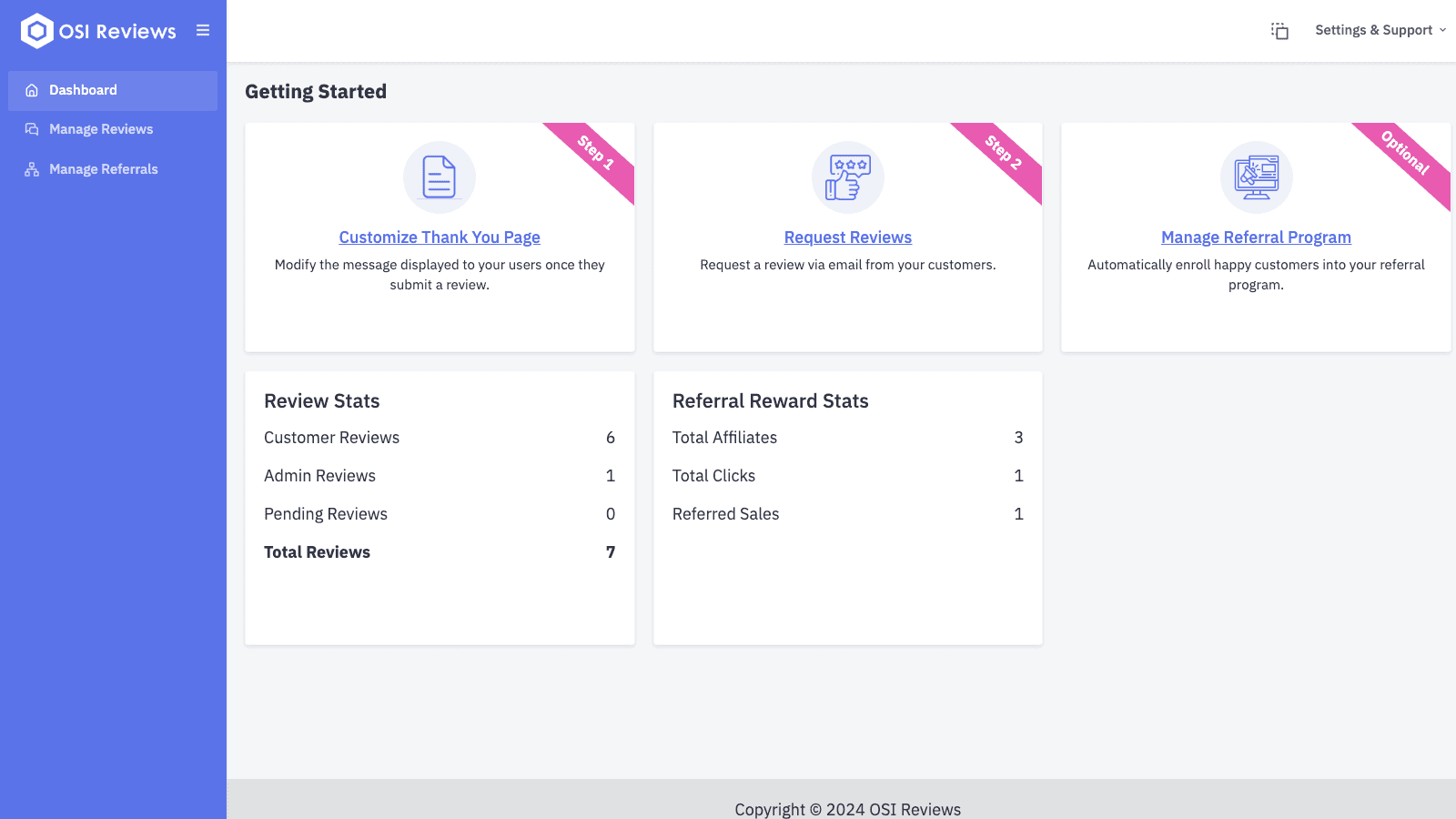Go to Manage Reviews in sidebar

101,129
